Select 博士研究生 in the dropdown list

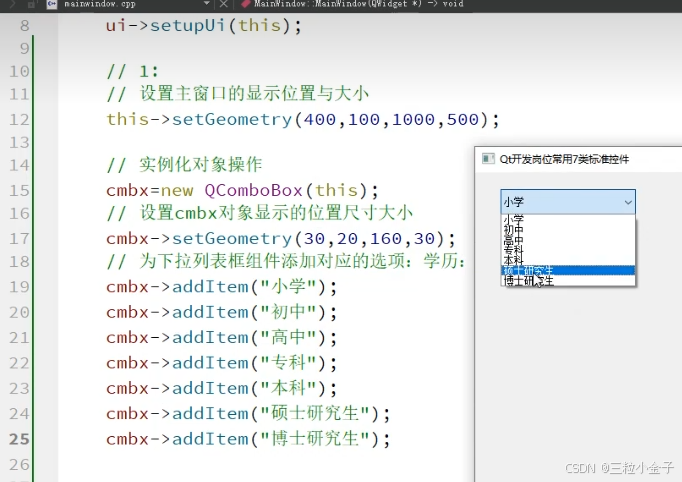(x=568, y=281)
